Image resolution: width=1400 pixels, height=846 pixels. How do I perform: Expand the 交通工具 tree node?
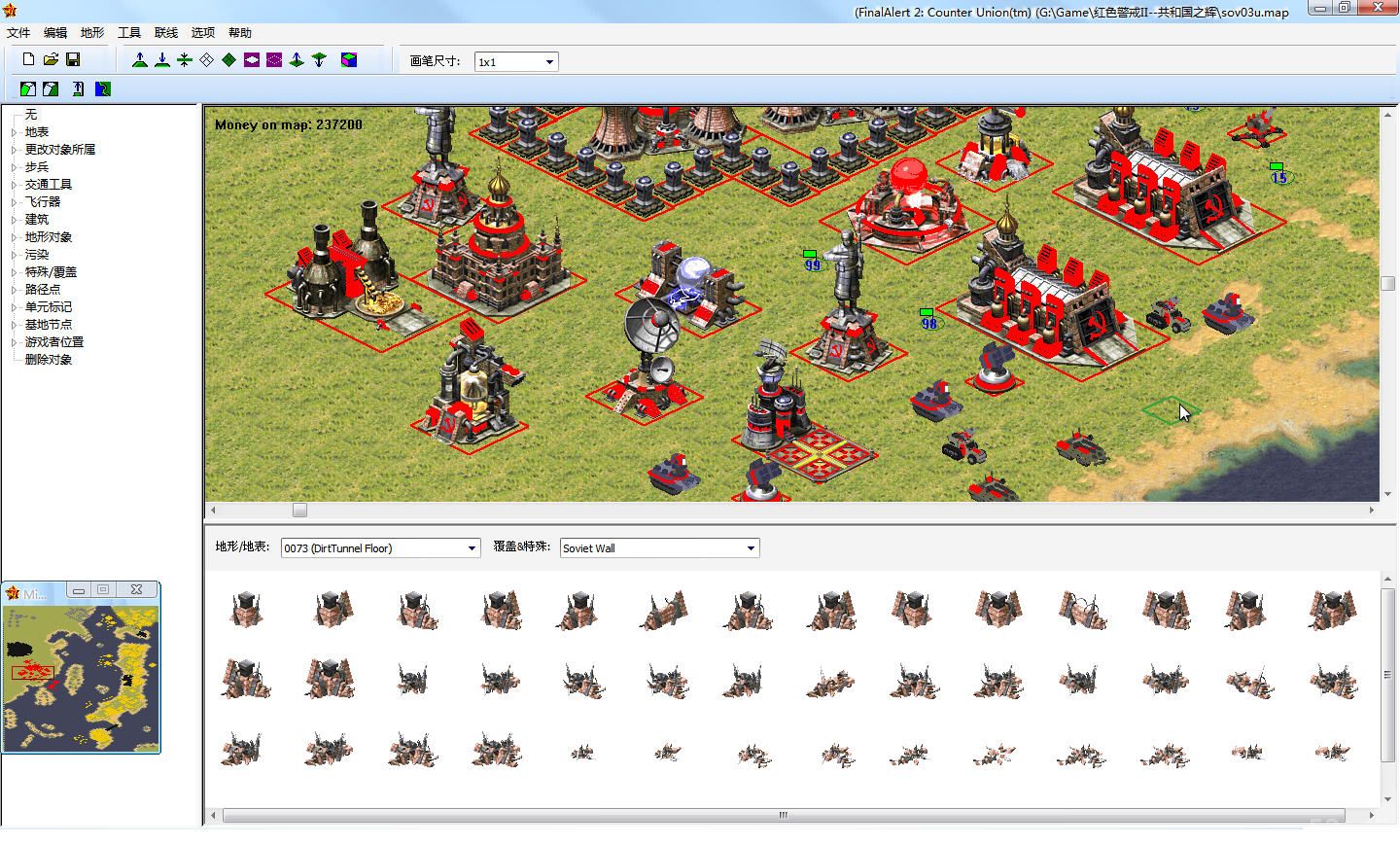click(14, 185)
